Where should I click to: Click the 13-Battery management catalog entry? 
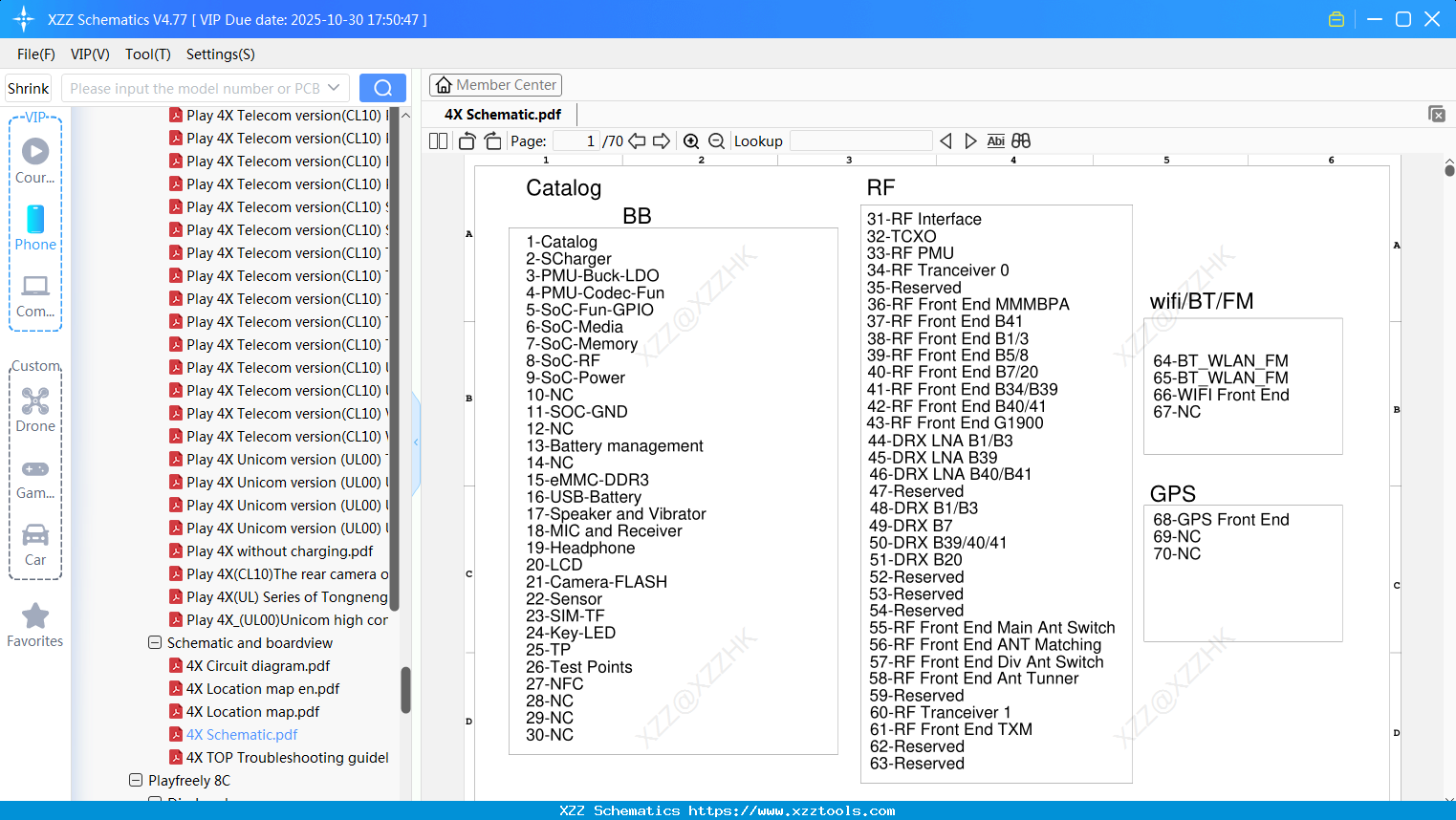615,445
